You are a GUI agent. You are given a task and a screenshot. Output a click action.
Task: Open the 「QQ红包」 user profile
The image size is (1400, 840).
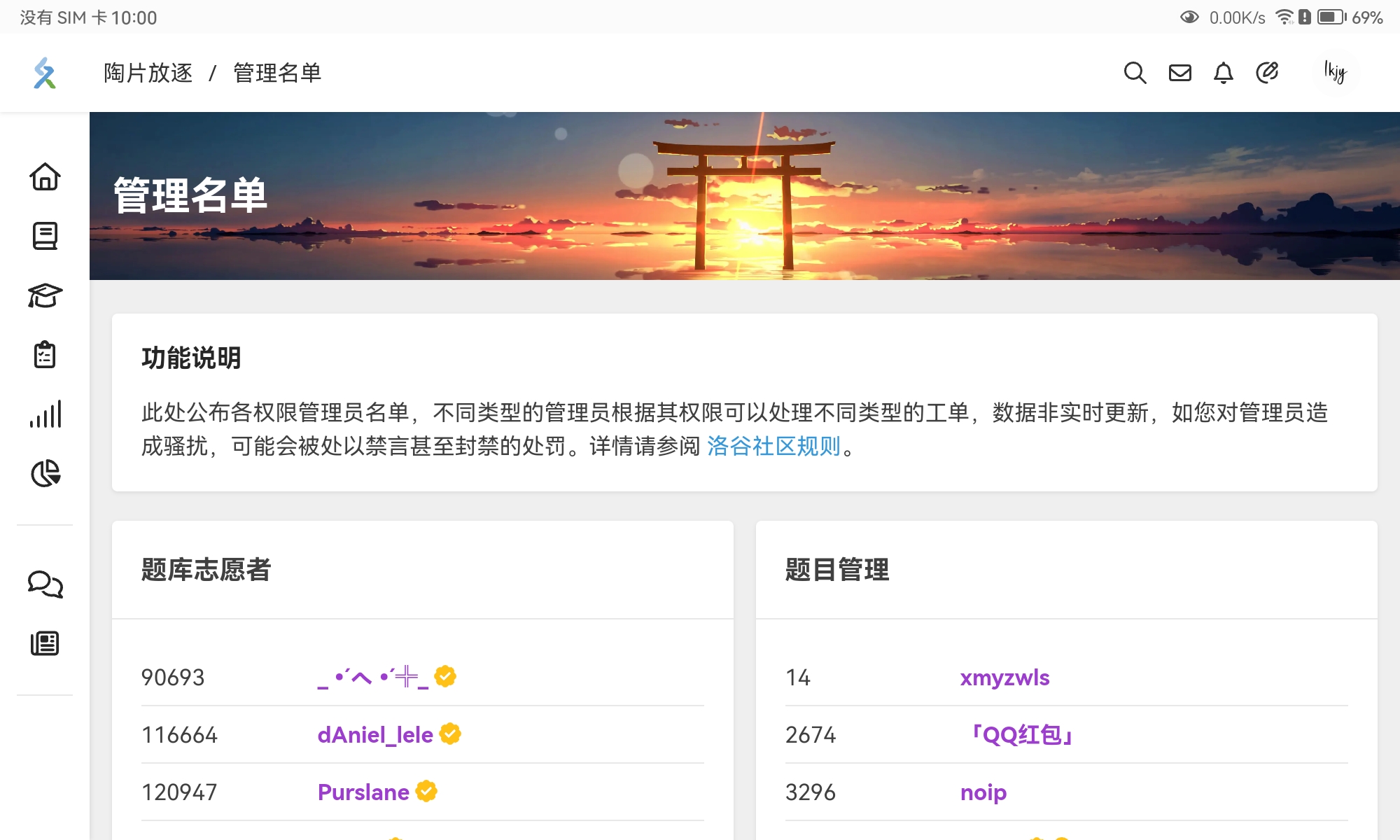point(1021,735)
